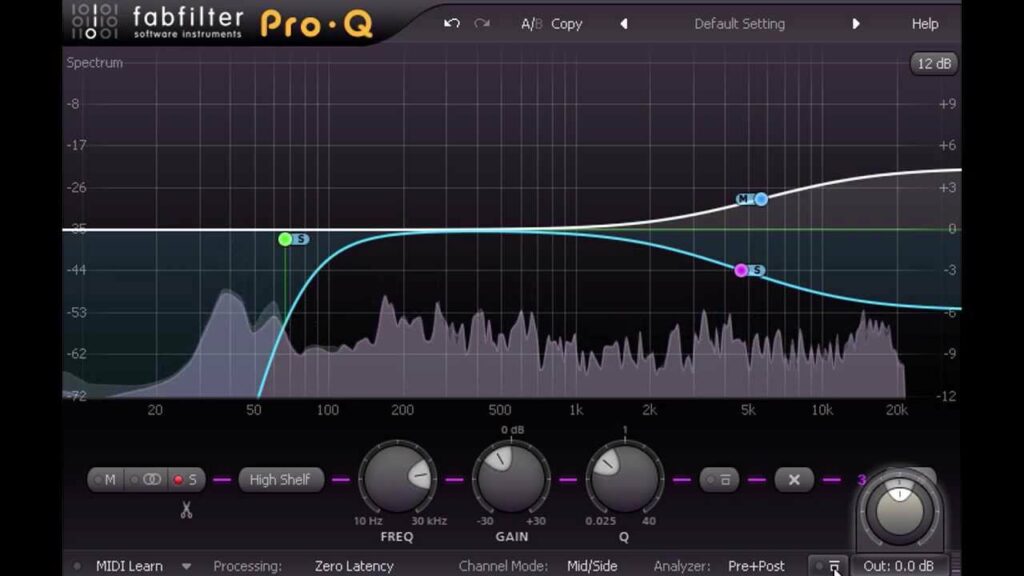Select the magenta side band node

pos(741,270)
